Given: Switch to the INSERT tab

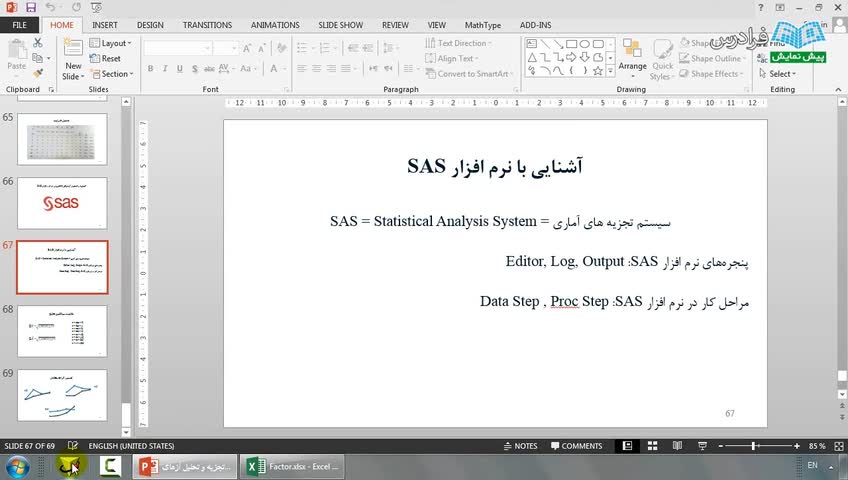Looking at the screenshot, I should (104, 25).
